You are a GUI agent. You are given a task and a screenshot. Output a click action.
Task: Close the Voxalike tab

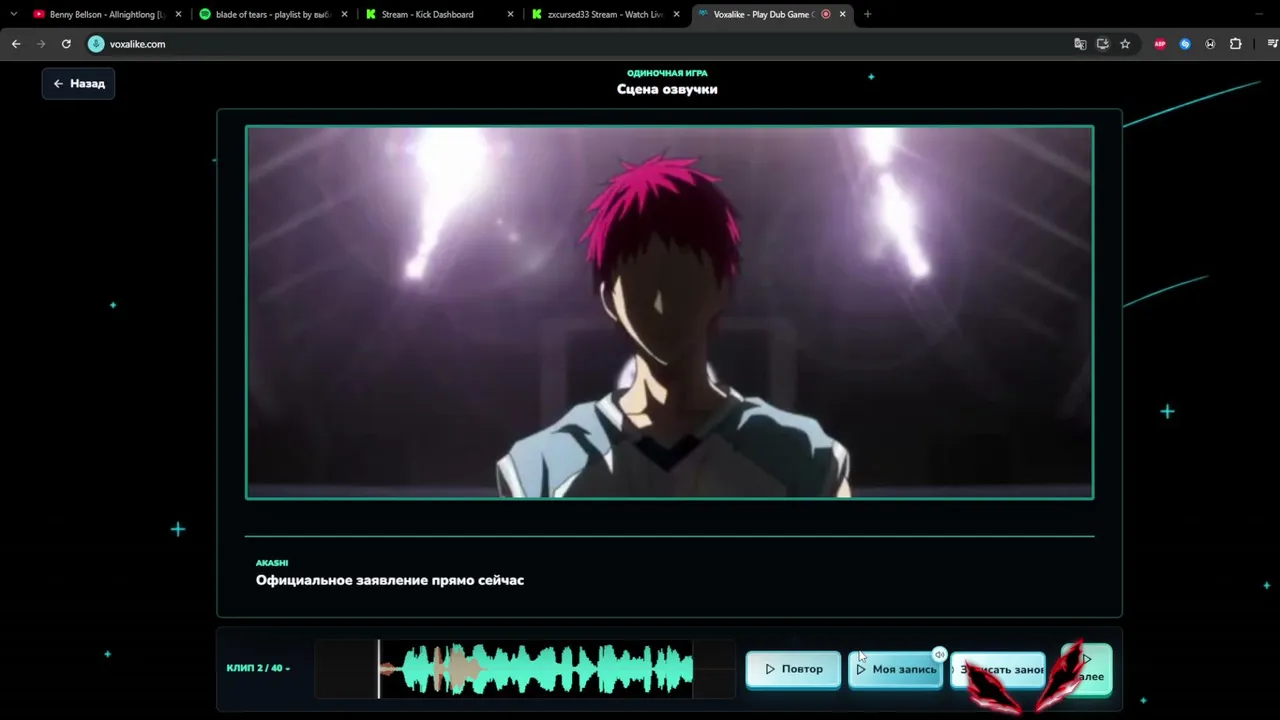point(842,14)
